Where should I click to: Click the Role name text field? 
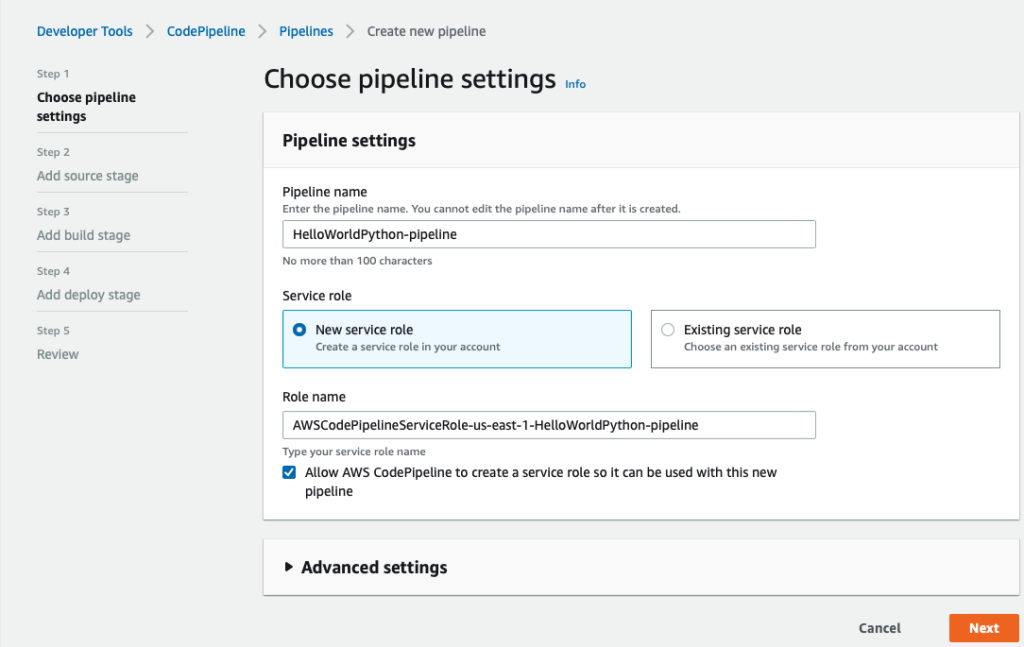[549, 425]
